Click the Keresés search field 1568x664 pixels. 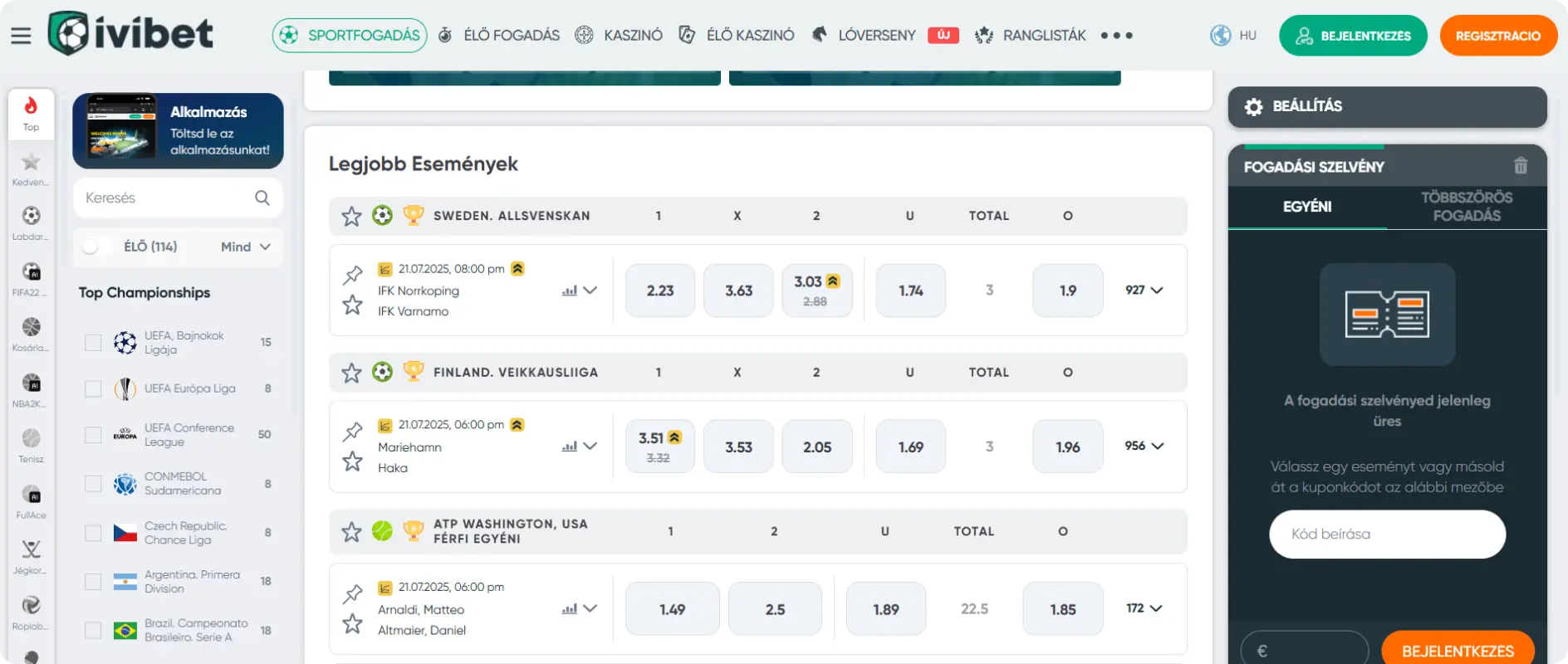point(178,198)
